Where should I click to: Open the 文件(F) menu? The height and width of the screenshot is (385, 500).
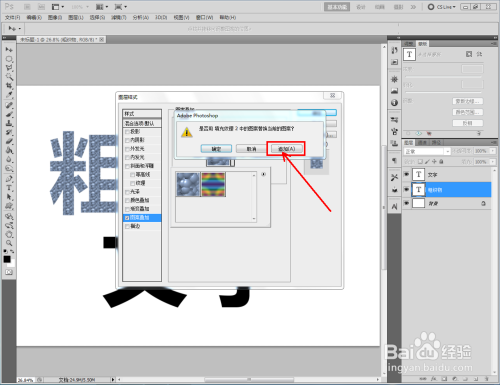pyautogui.click(x=13, y=17)
